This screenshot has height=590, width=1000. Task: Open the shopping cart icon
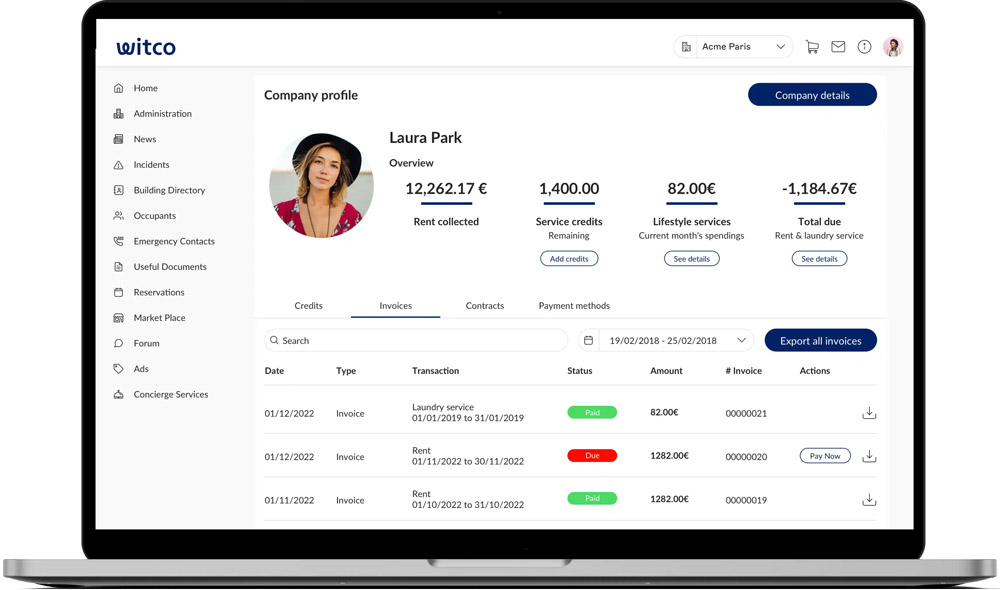coord(812,47)
